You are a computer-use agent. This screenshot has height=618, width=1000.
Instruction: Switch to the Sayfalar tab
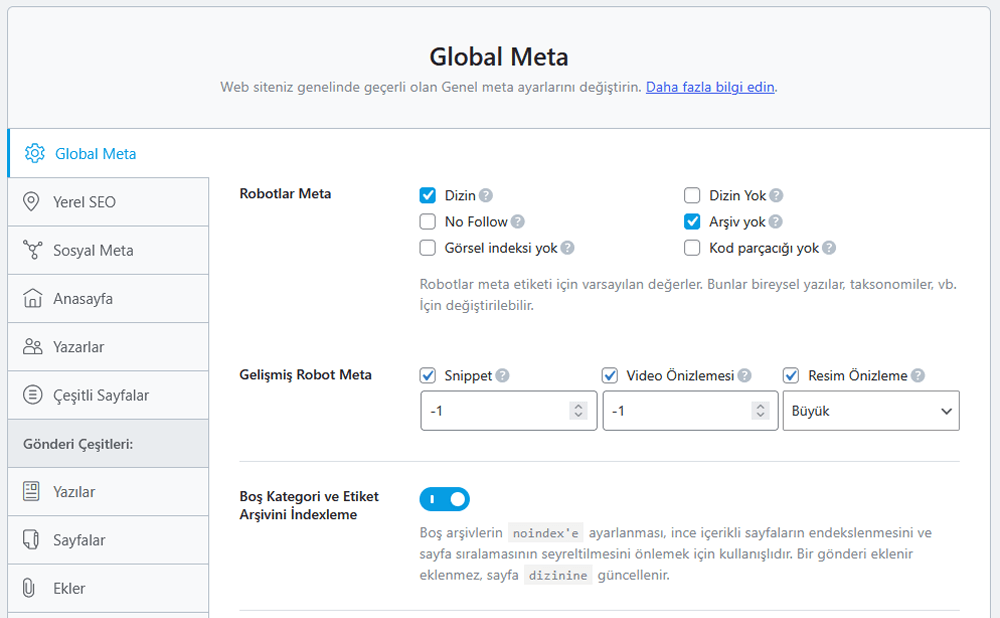108,540
